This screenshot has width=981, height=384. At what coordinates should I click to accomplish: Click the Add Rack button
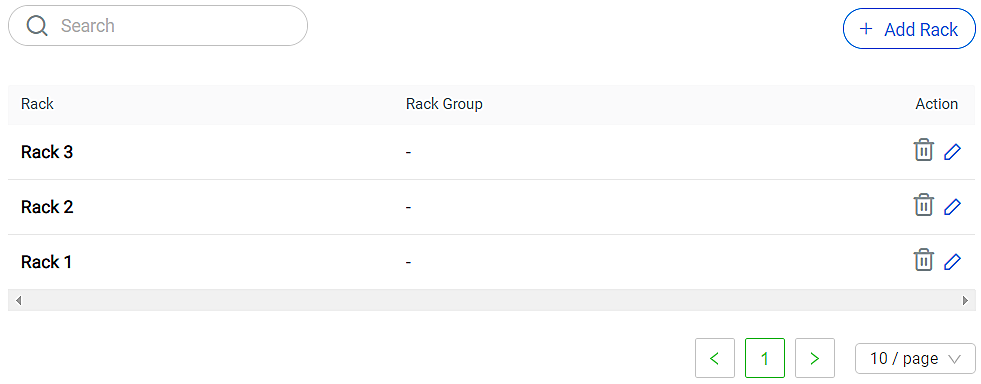909,29
